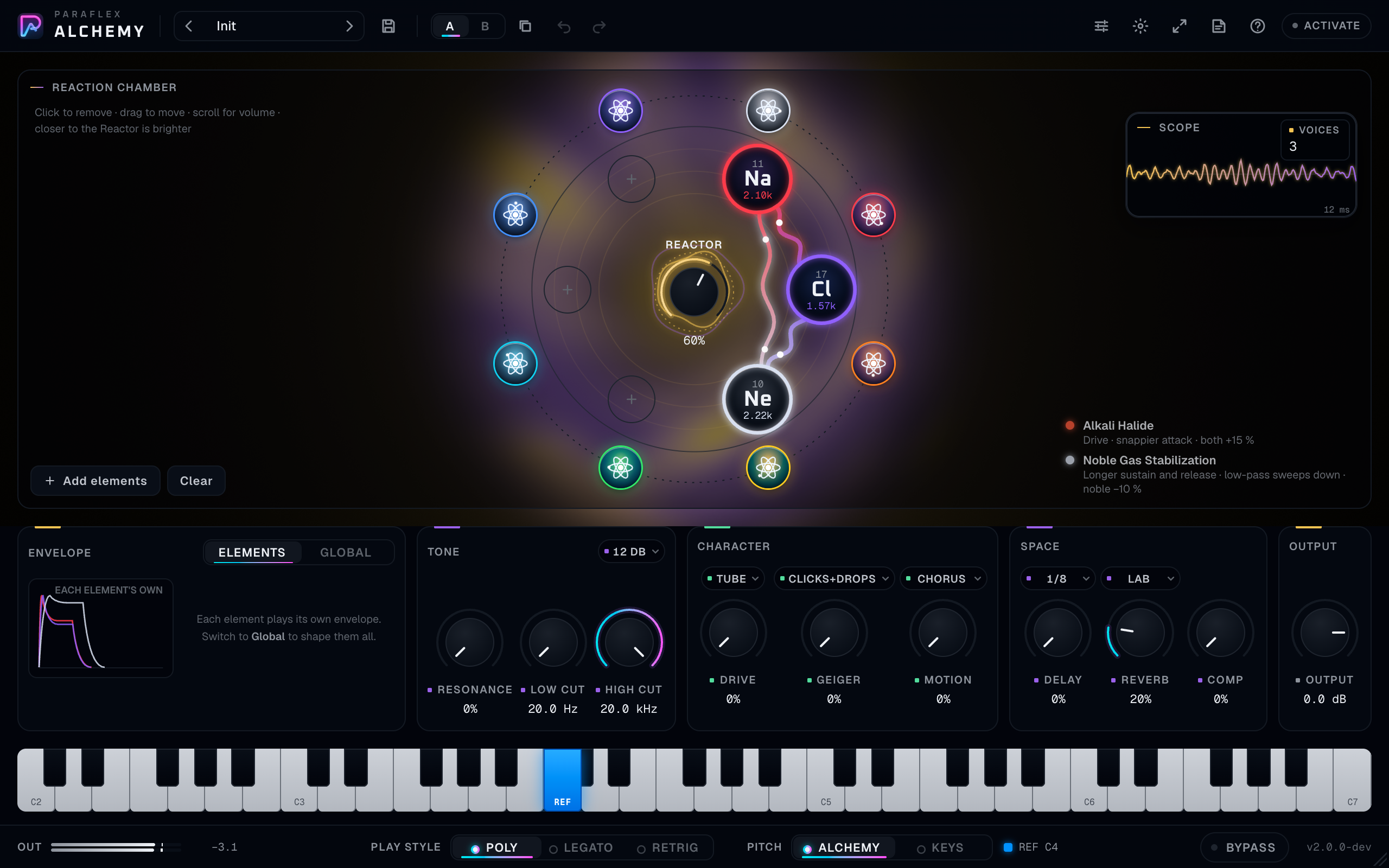Click the Add elements button
This screenshot has width=1389, height=868.
coord(95,481)
